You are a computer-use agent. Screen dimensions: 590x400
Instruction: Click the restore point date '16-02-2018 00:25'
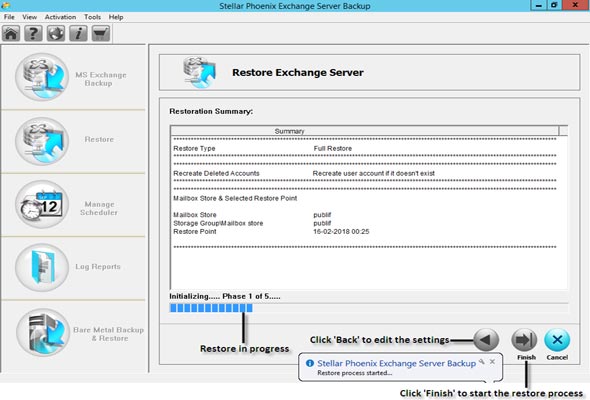341,231
